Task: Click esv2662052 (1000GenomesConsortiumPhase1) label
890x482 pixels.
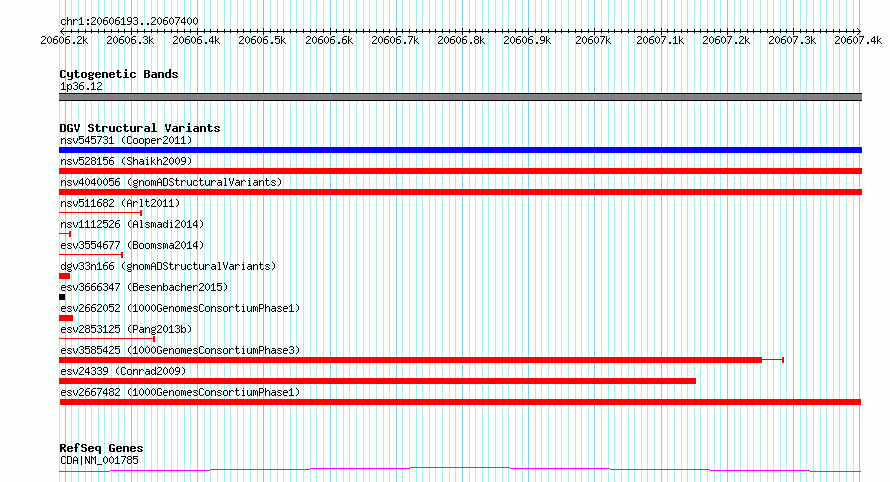Action: click(x=180, y=308)
